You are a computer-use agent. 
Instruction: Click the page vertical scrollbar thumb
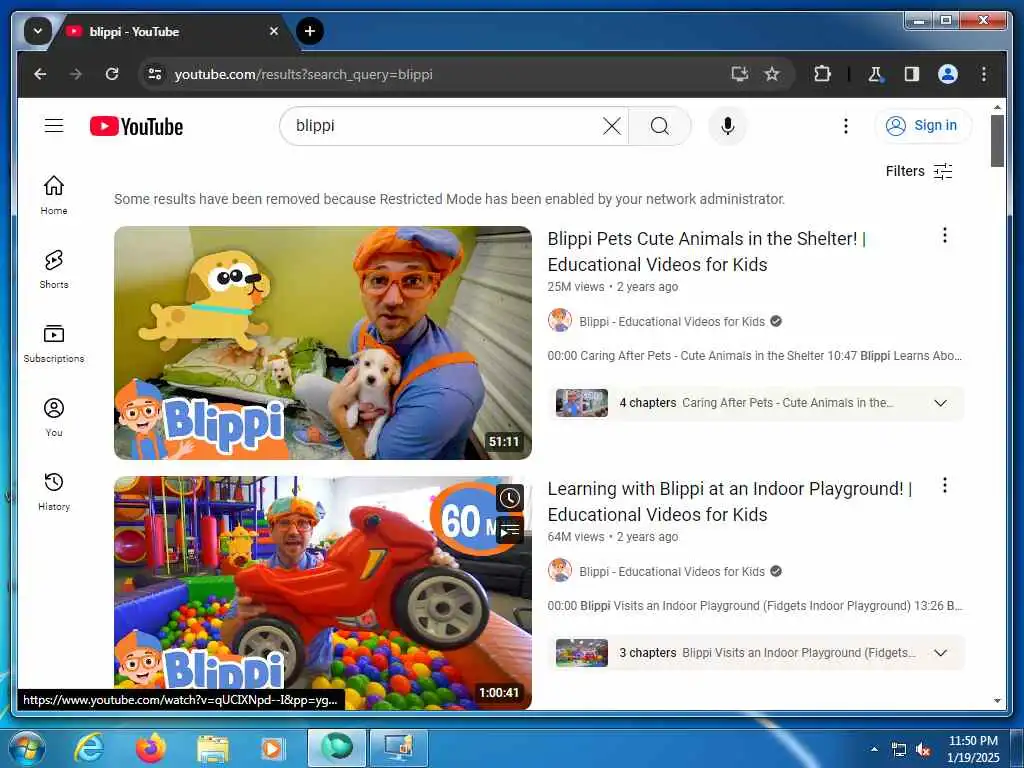[x=997, y=140]
